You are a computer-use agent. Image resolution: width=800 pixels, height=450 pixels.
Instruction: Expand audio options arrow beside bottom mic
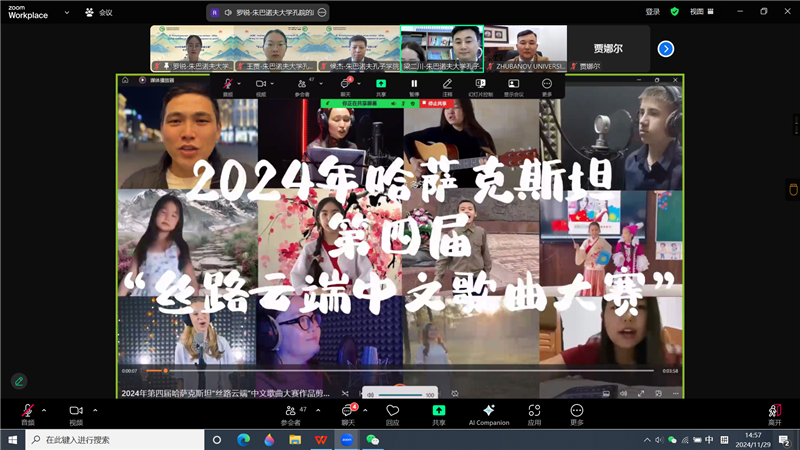click(47, 409)
